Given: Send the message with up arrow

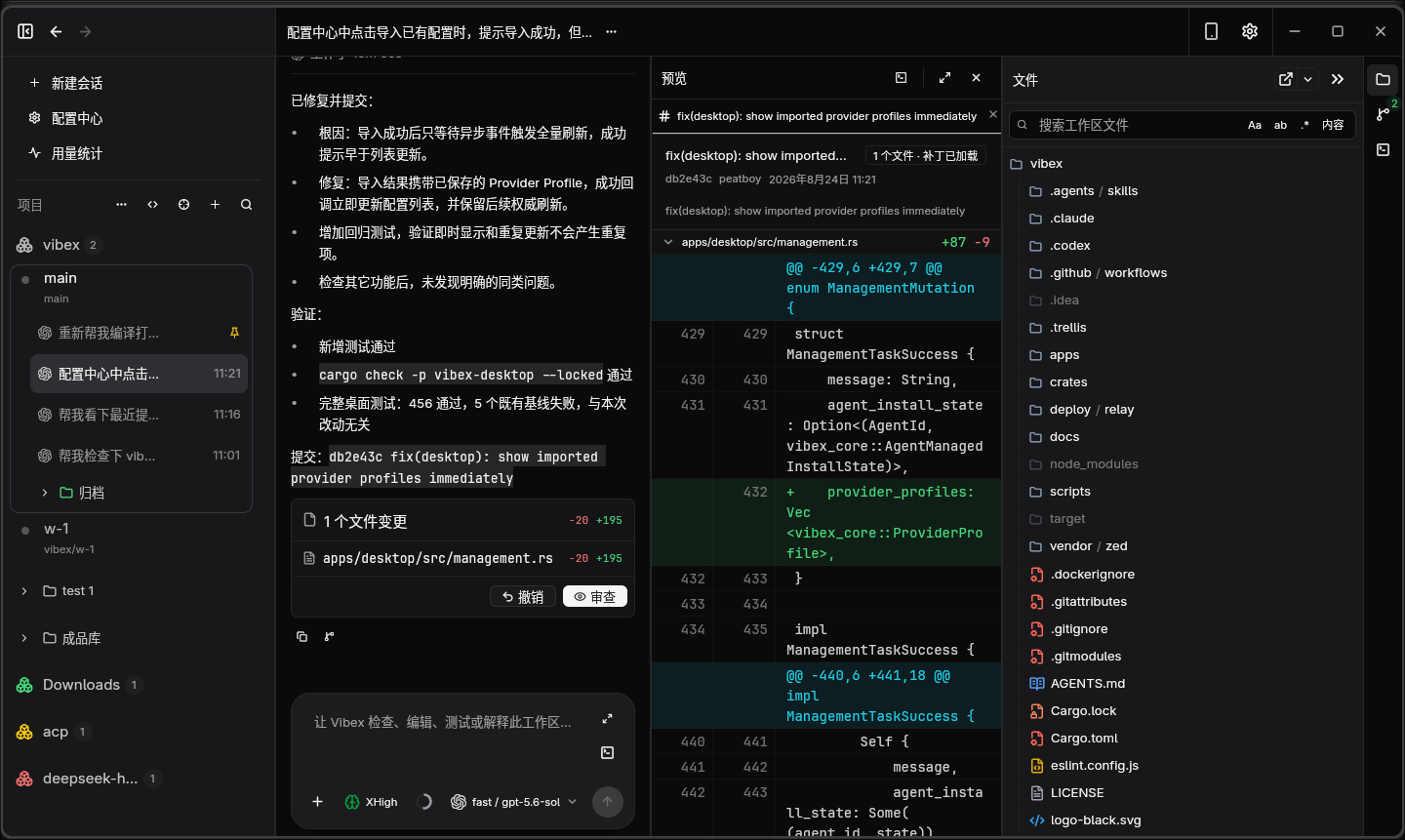Looking at the screenshot, I should [x=607, y=802].
